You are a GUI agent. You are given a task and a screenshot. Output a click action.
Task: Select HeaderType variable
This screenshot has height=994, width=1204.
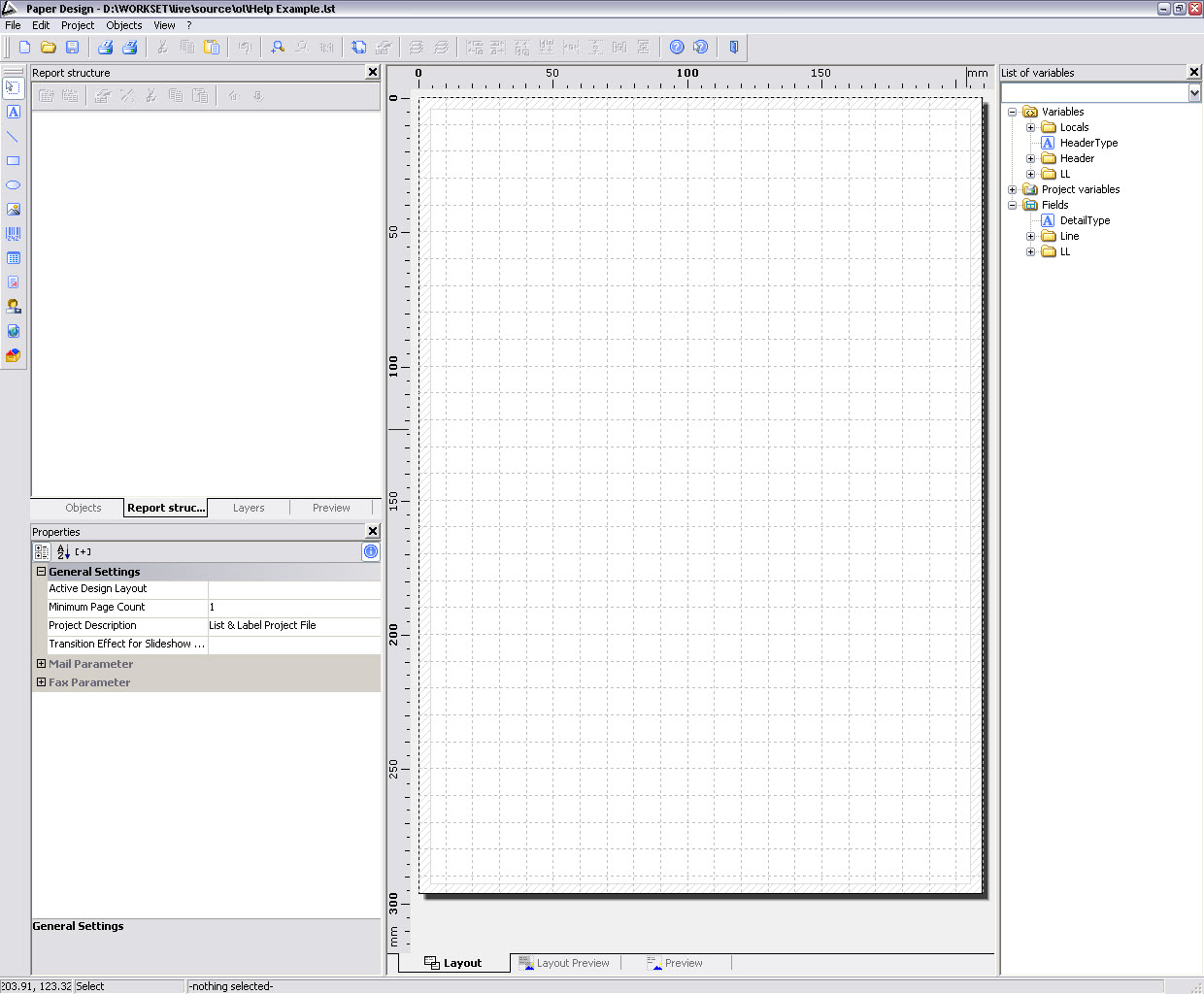tap(1088, 143)
